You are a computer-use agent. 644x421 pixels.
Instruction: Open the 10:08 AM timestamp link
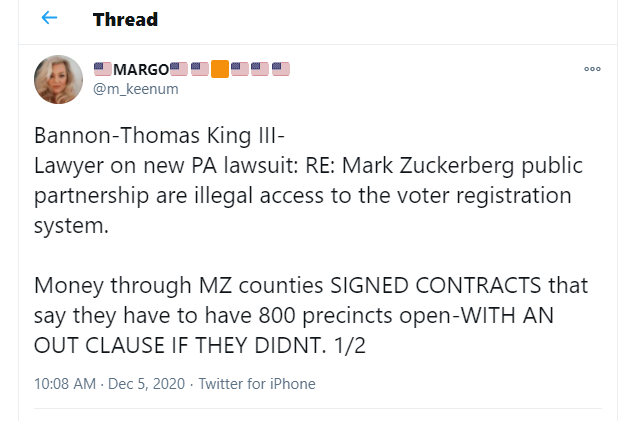tap(65, 383)
